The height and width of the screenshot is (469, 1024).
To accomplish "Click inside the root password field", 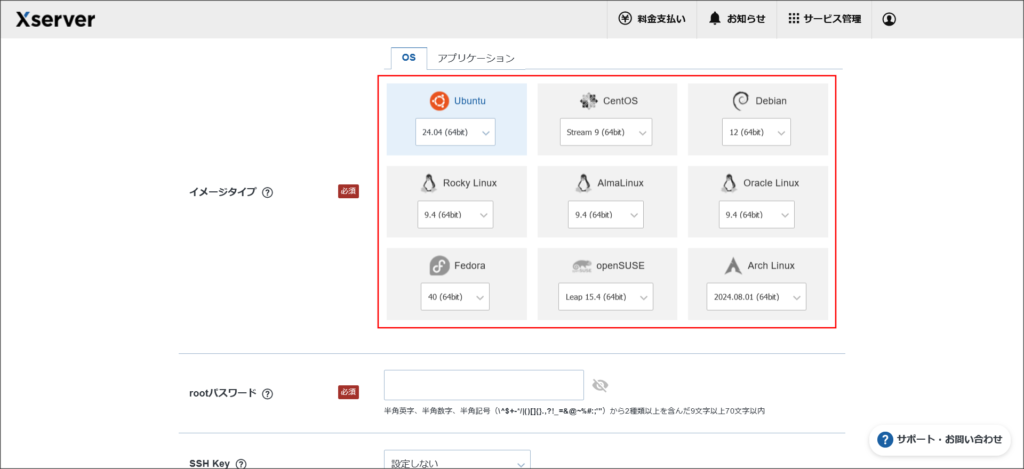I will coord(484,385).
